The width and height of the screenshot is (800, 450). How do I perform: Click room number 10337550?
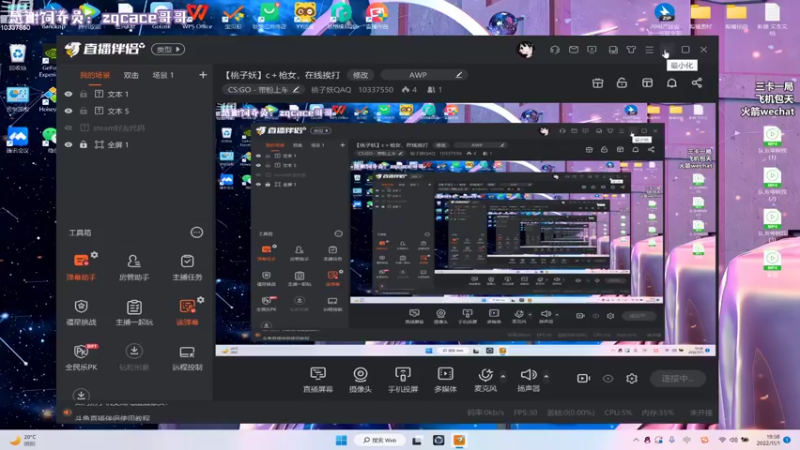(376, 90)
